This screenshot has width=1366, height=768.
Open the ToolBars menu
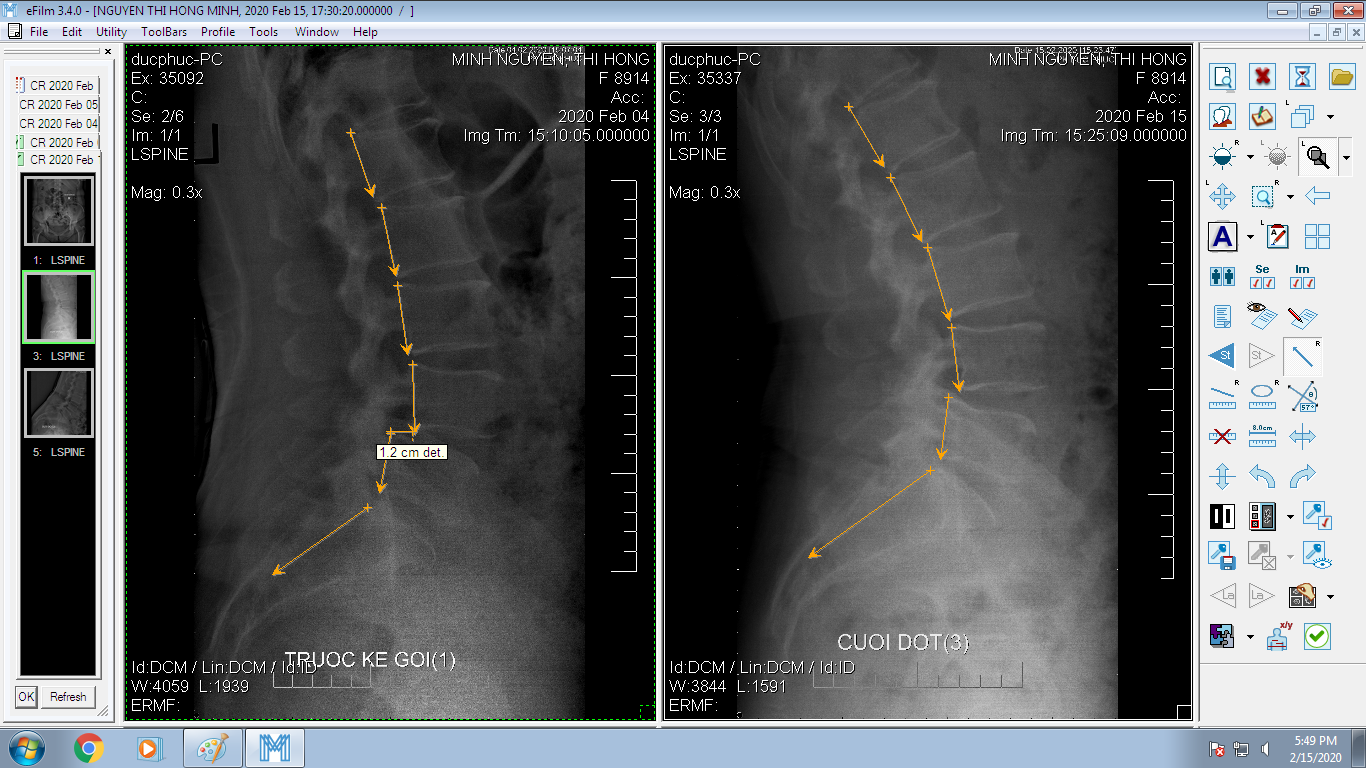coord(164,31)
